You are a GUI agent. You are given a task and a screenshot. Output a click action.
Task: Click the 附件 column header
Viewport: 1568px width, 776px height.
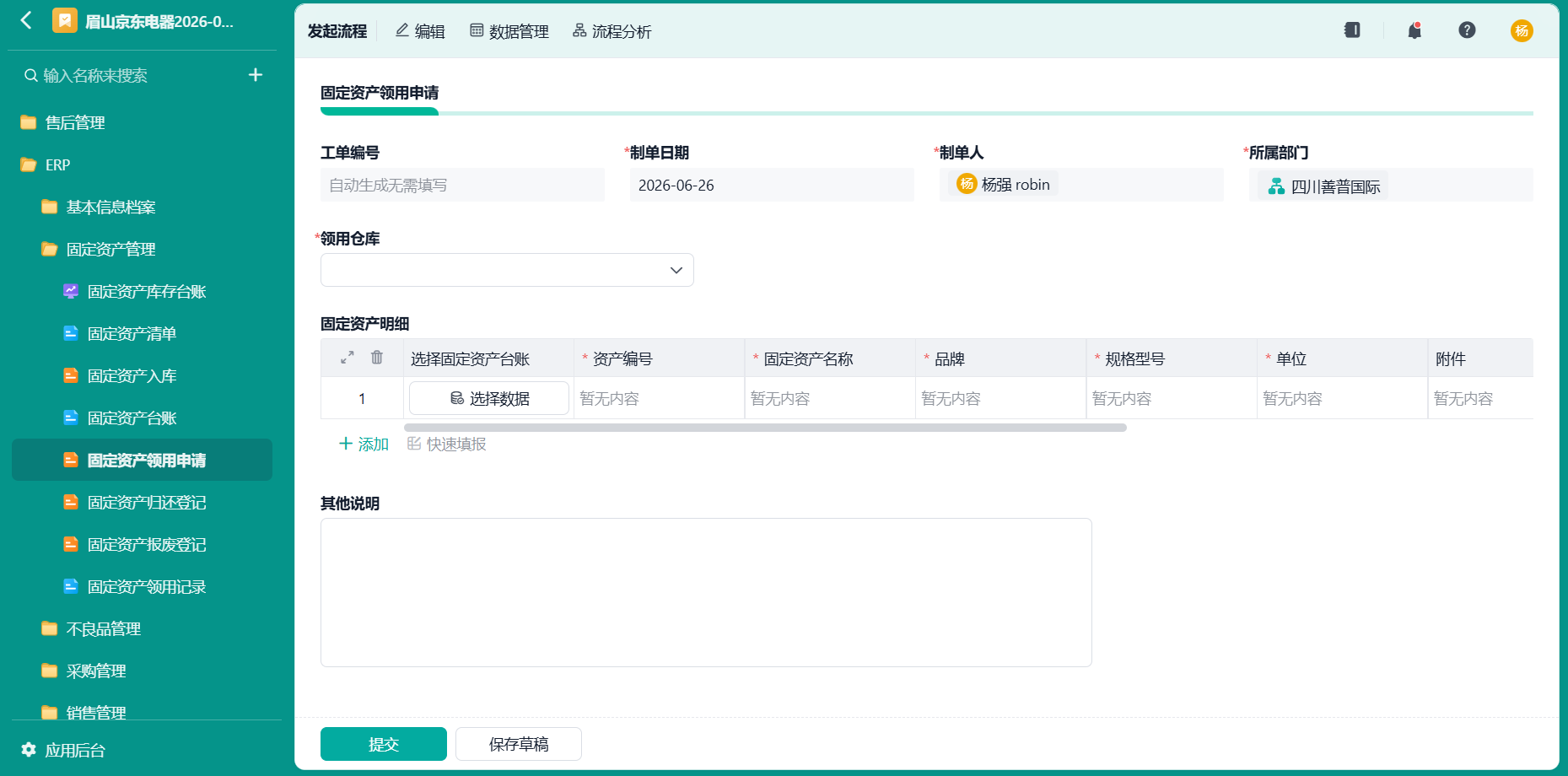coord(1480,358)
